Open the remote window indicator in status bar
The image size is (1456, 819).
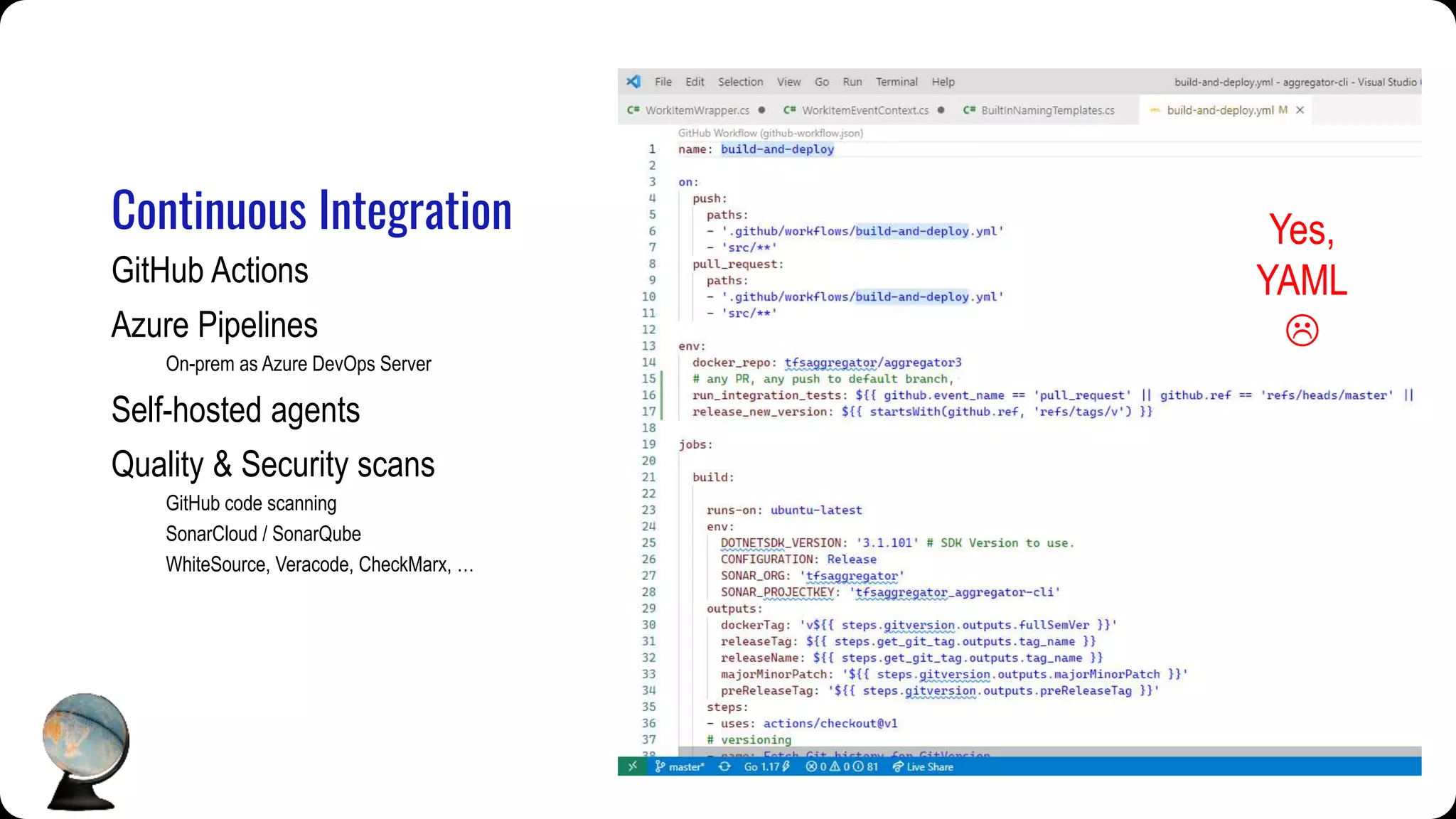click(632, 766)
